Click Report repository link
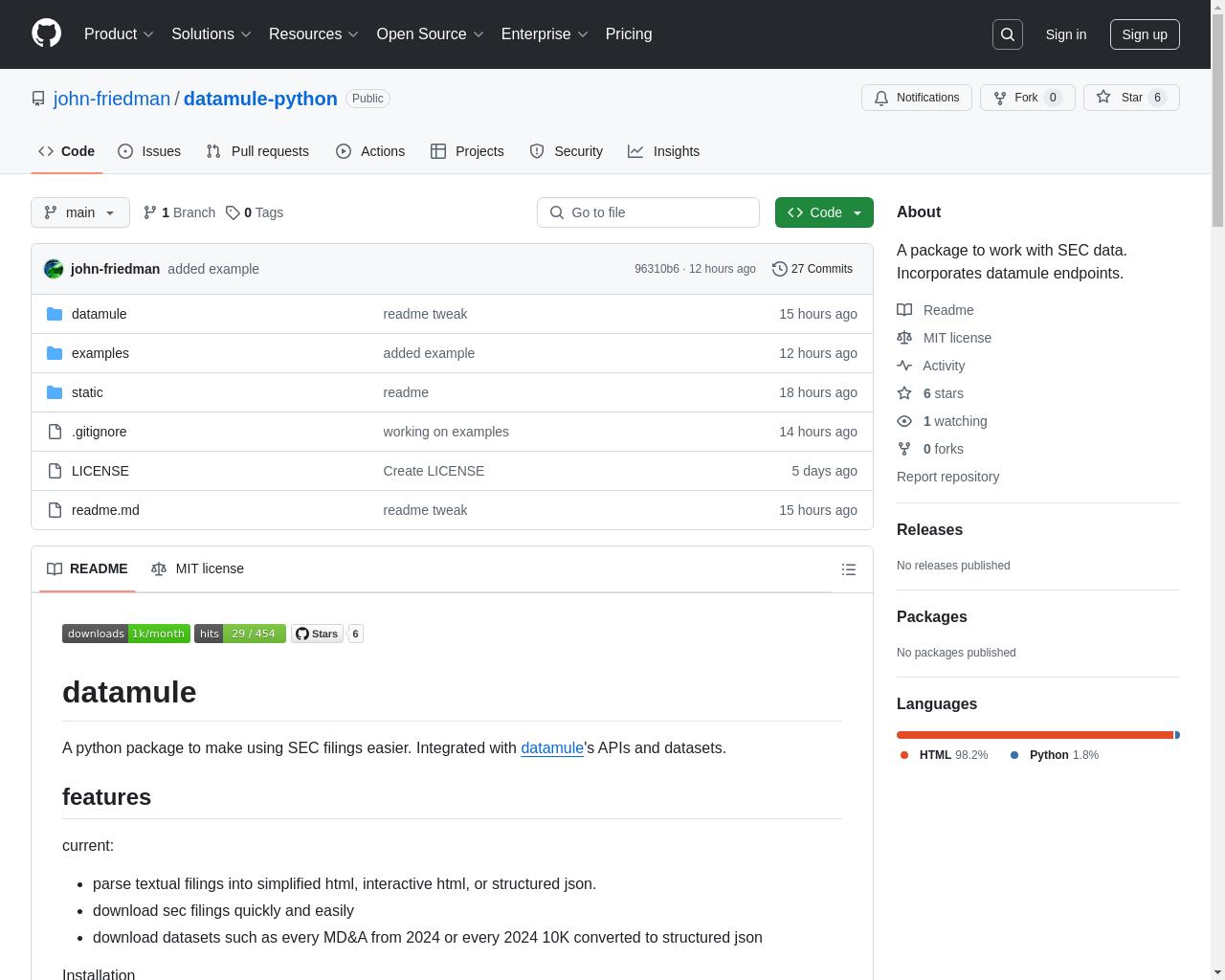 coord(947,477)
